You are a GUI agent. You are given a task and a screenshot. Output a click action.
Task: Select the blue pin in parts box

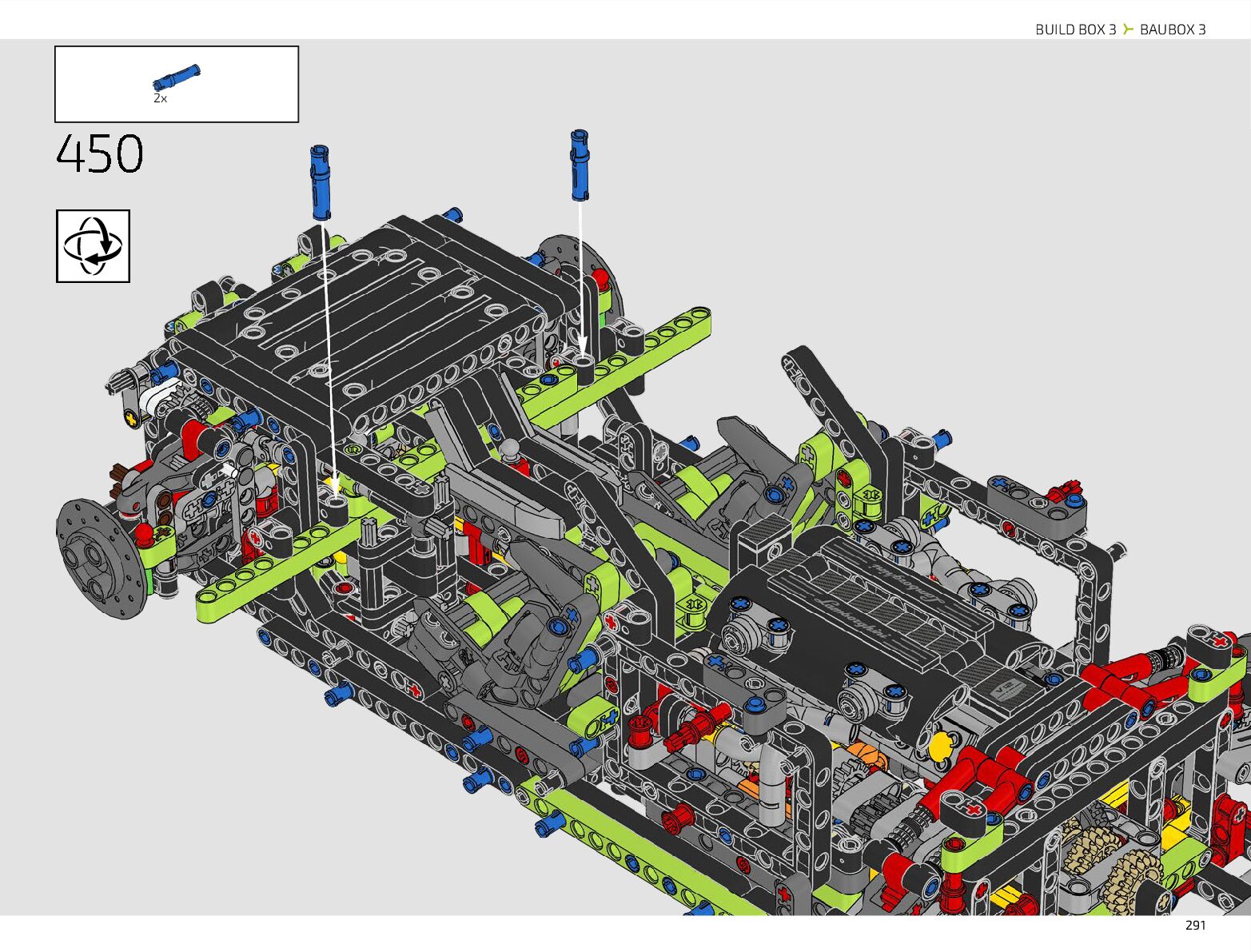[x=177, y=77]
